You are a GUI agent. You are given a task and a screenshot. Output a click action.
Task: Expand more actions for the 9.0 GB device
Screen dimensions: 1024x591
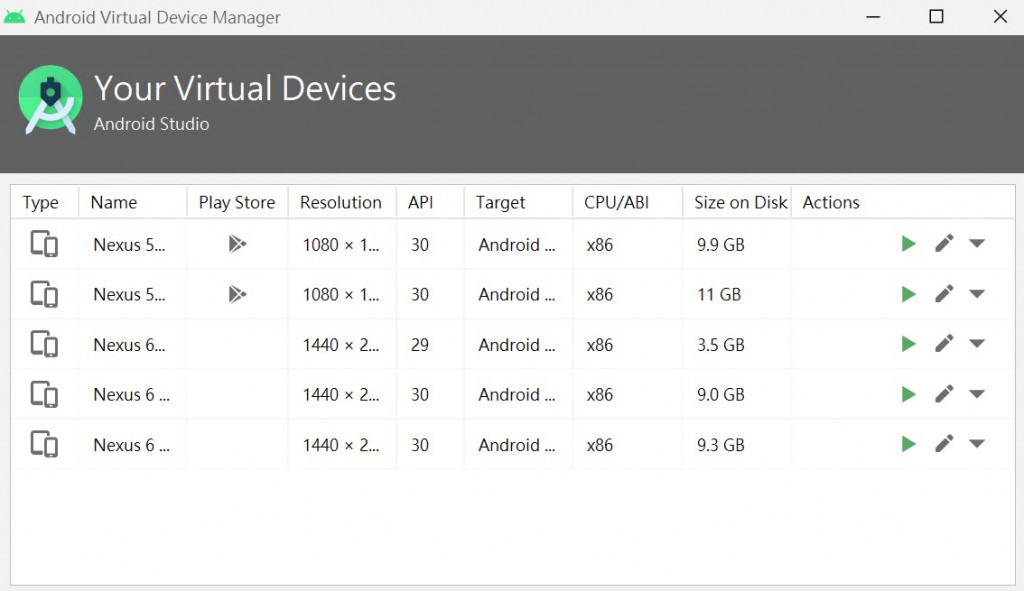pyautogui.click(x=977, y=394)
